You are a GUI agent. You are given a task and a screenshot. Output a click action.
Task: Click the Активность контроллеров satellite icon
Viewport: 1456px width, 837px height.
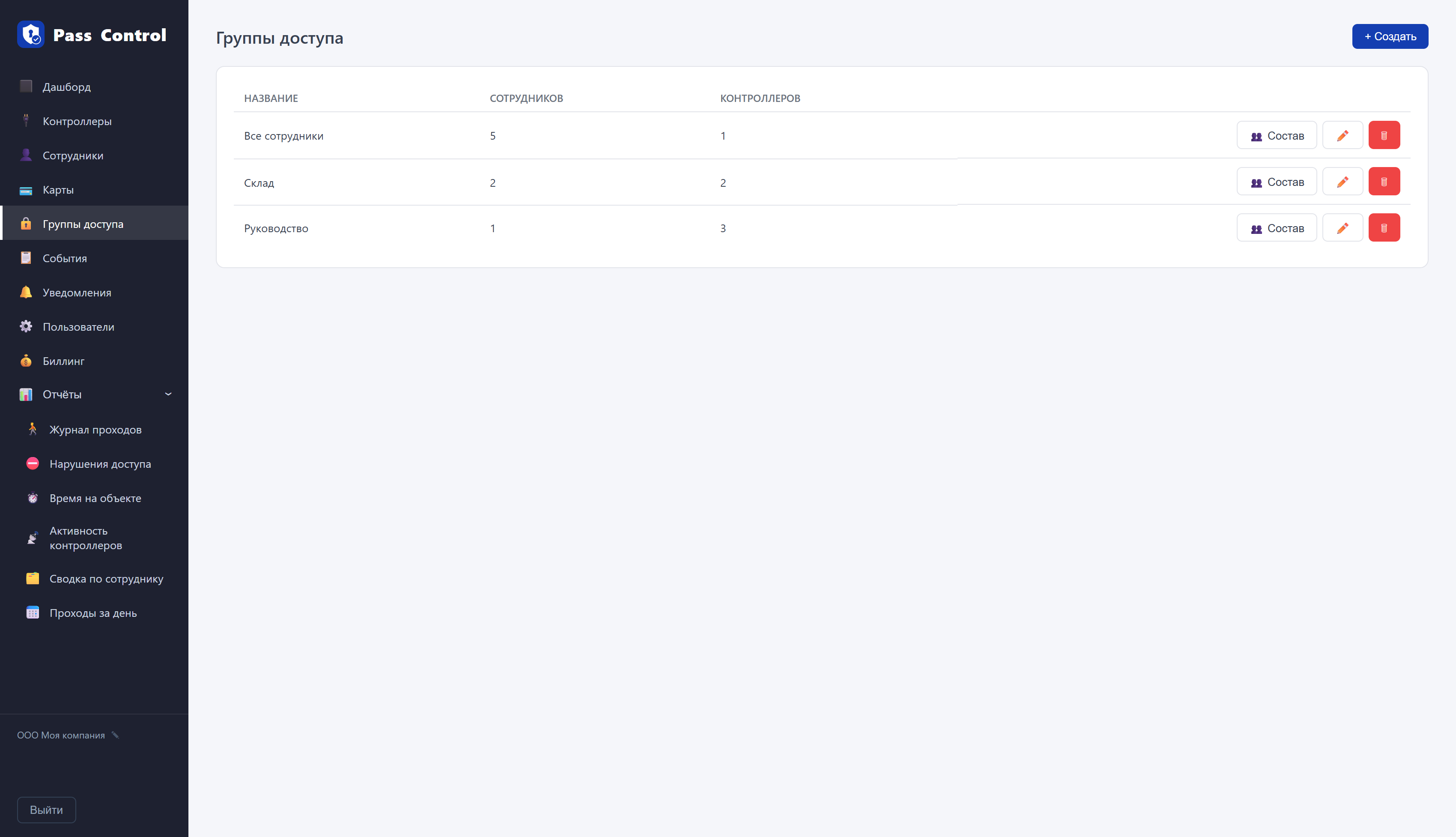coord(33,538)
